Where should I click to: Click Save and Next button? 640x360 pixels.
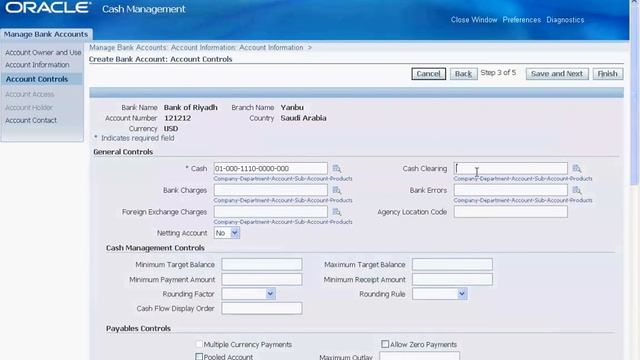click(557, 73)
